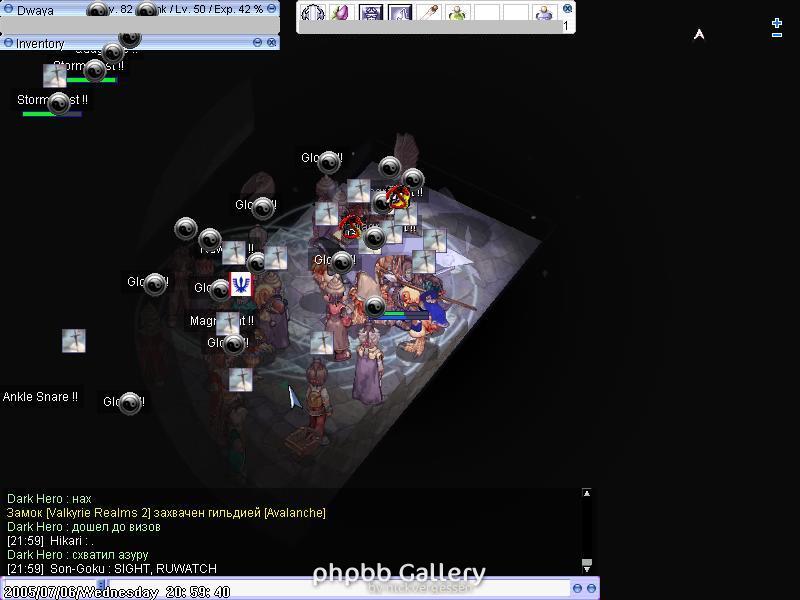Screen dimensions: 800x600
Task: Click the guild emblem icon on the map
Action: tap(240, 285)
